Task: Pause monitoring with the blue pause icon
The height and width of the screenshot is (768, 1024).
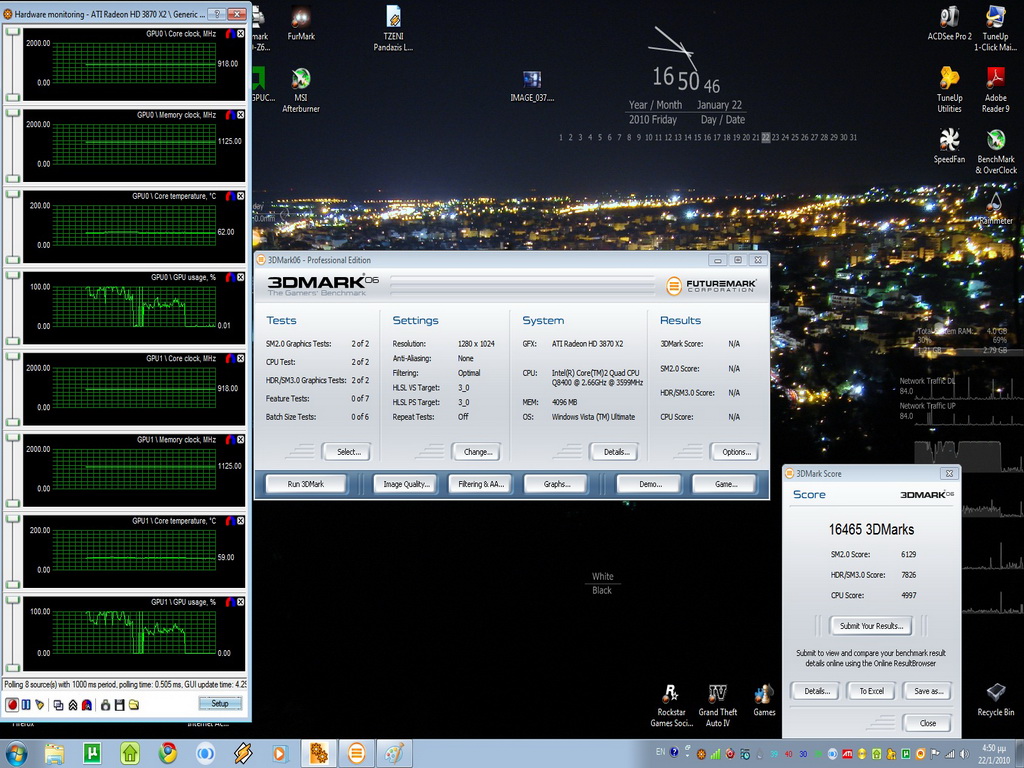Action: click(x=26, y=705)
